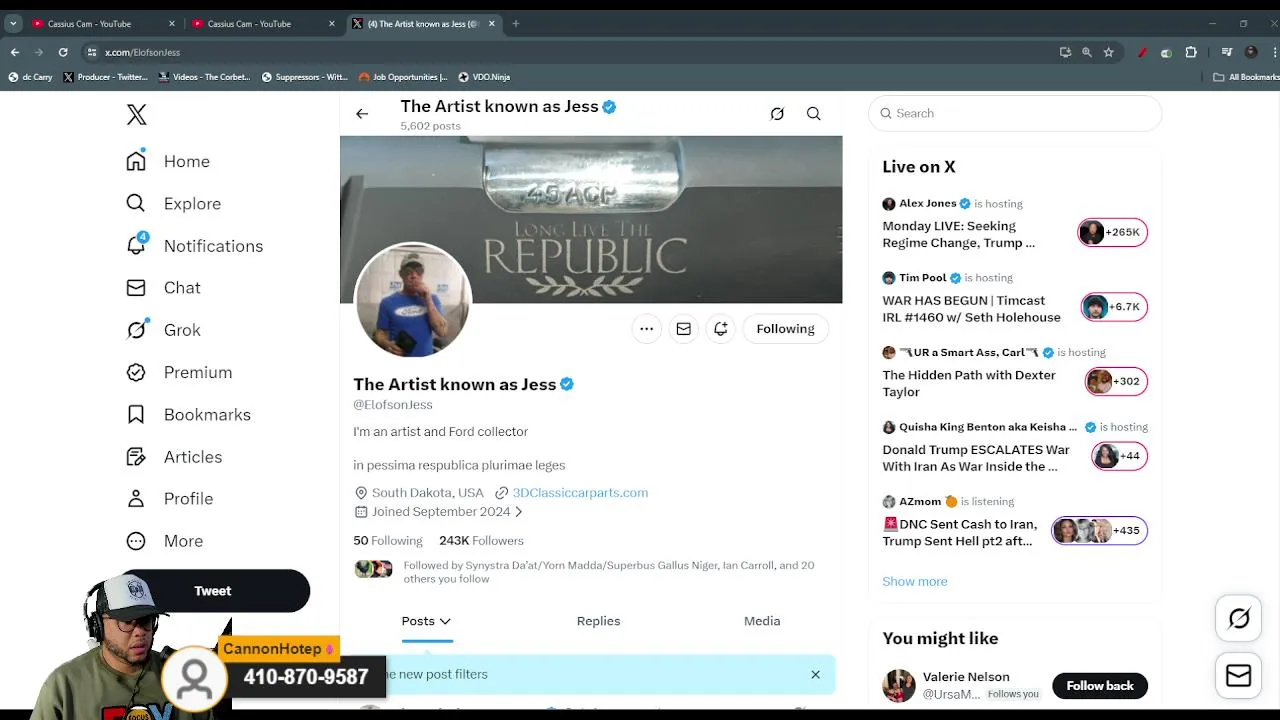Click the X Search input field

coord(1015,113)
